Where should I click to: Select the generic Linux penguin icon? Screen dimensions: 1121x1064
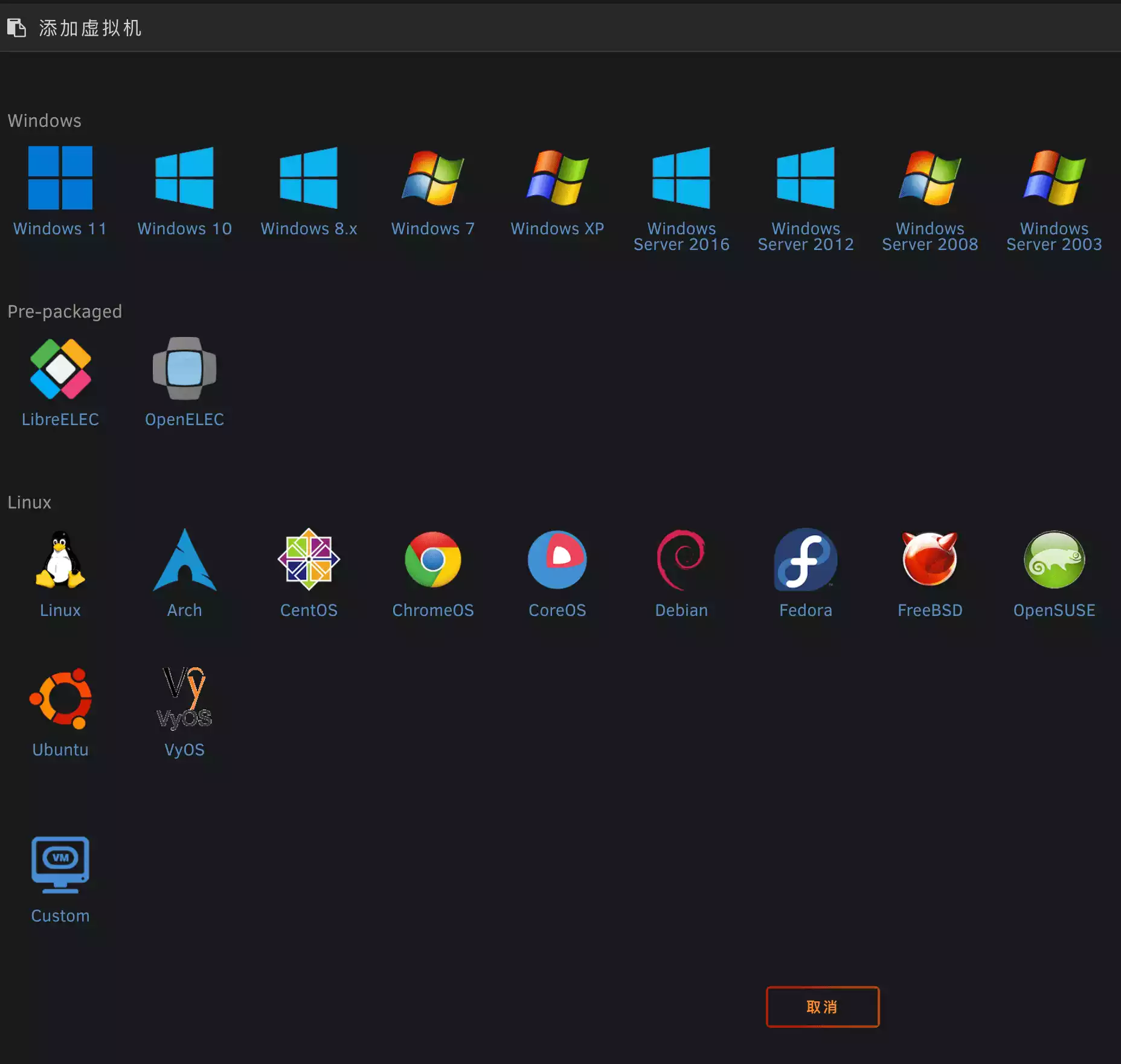[x=60, y=560]
